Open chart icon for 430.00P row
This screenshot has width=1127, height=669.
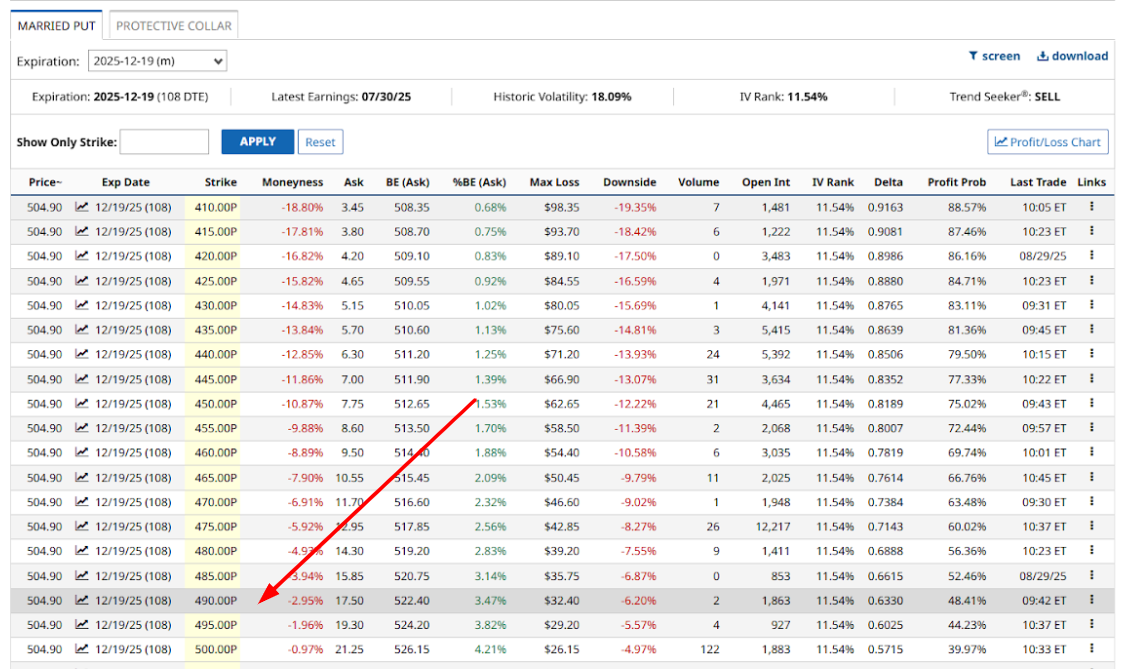coord(82,306)
